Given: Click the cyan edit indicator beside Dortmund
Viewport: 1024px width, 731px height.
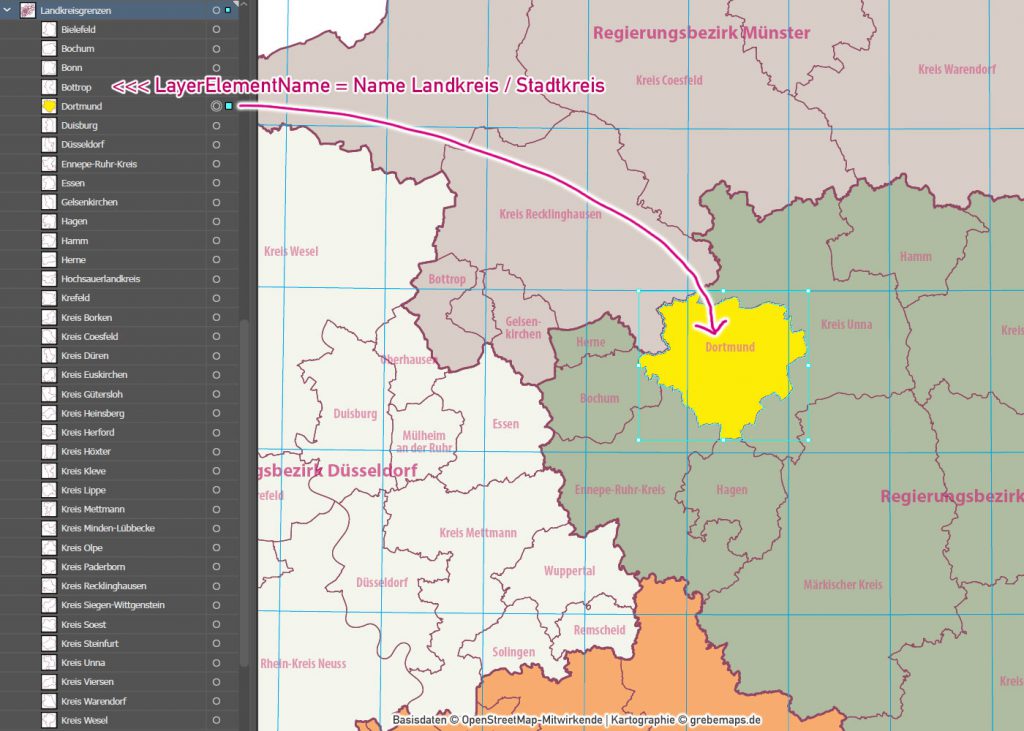Looking at the screenshot, I should 230,106.
